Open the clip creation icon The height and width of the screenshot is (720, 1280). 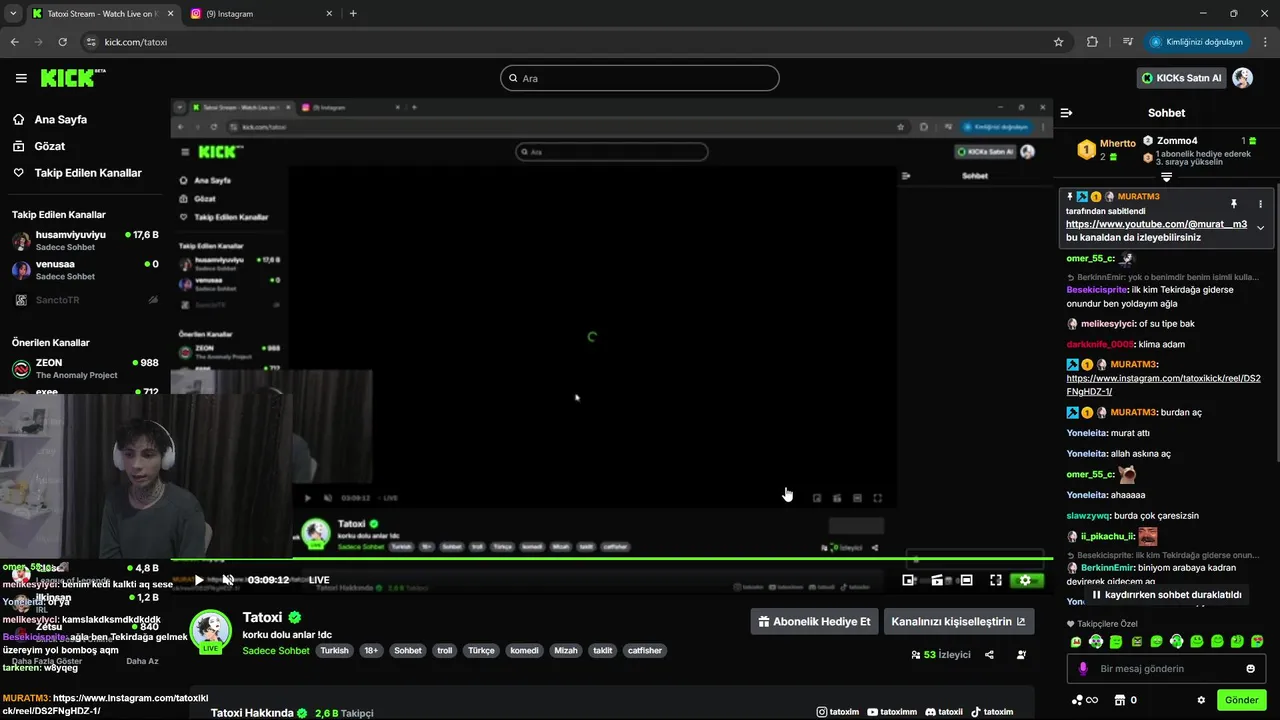click(x=937, y=580)
